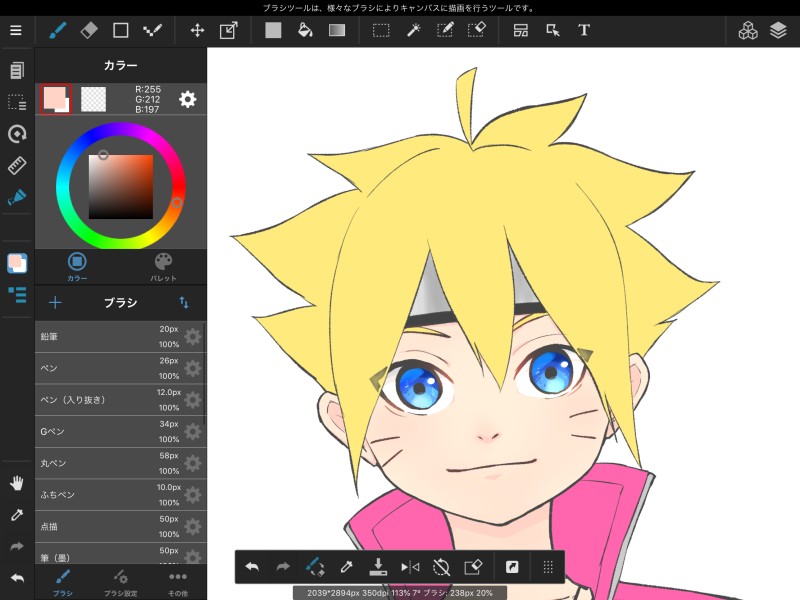
Task: Open selection menu in left sidebar
Action: click(x=17, y=103)
